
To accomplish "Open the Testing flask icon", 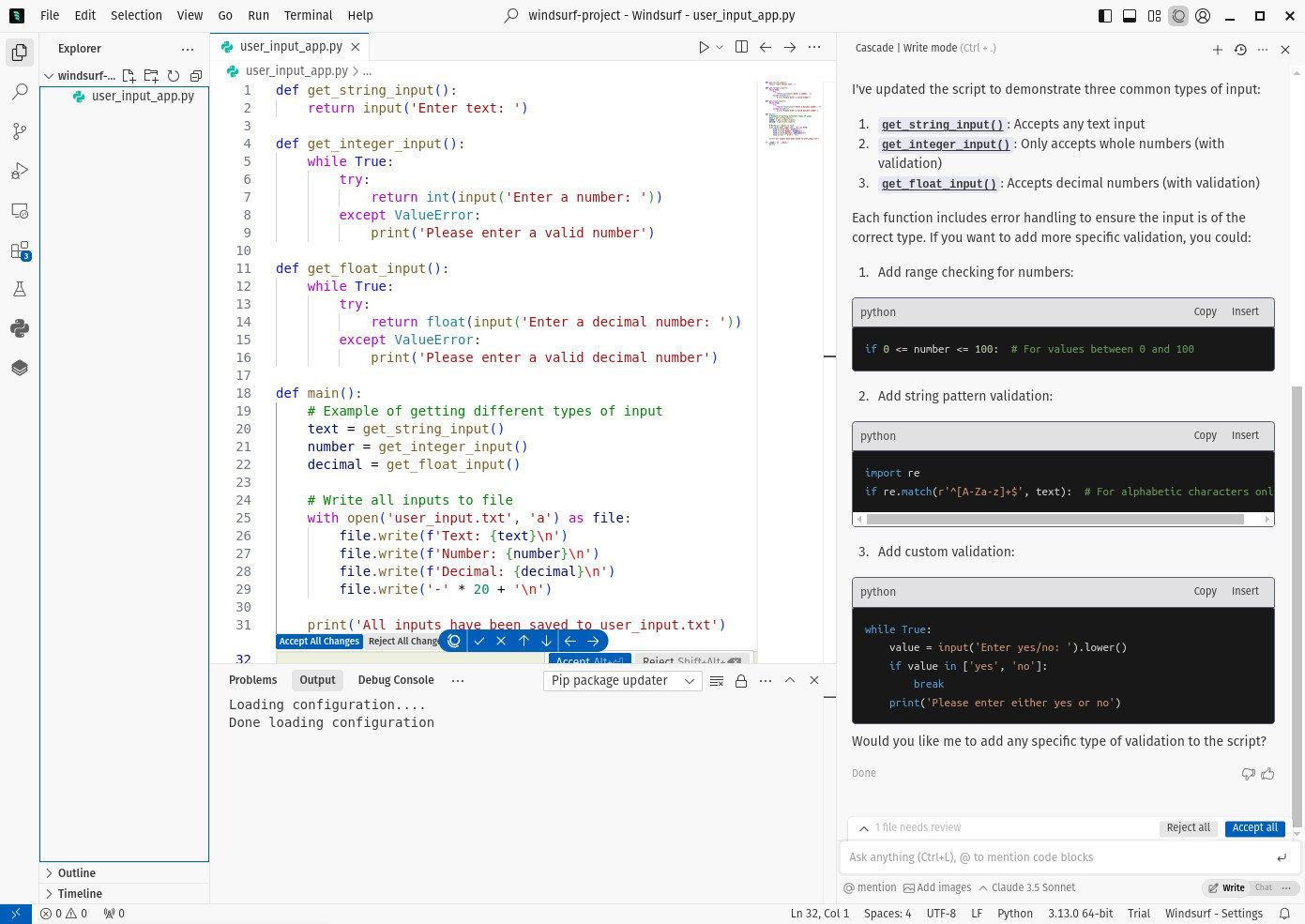I will click(19, 288).
